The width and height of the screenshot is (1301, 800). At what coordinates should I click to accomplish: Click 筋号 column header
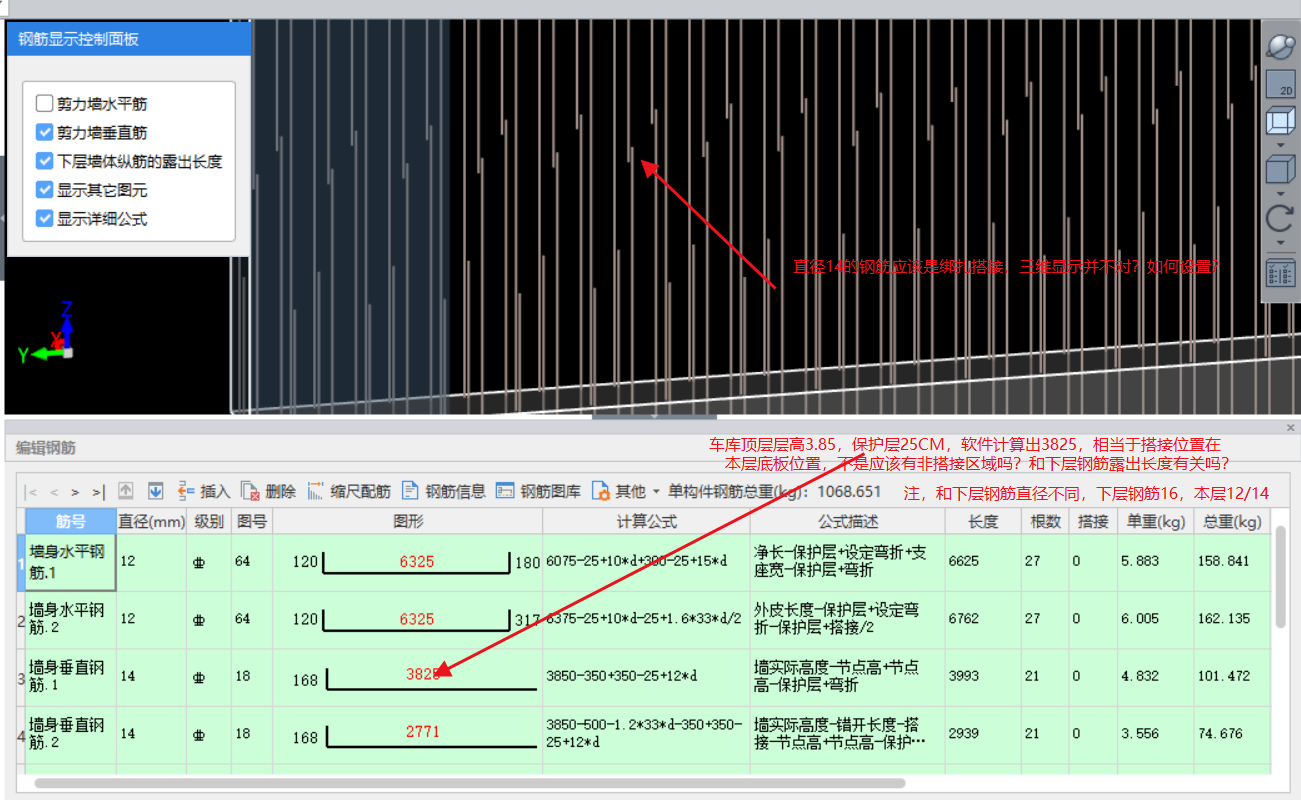point(70,521)
